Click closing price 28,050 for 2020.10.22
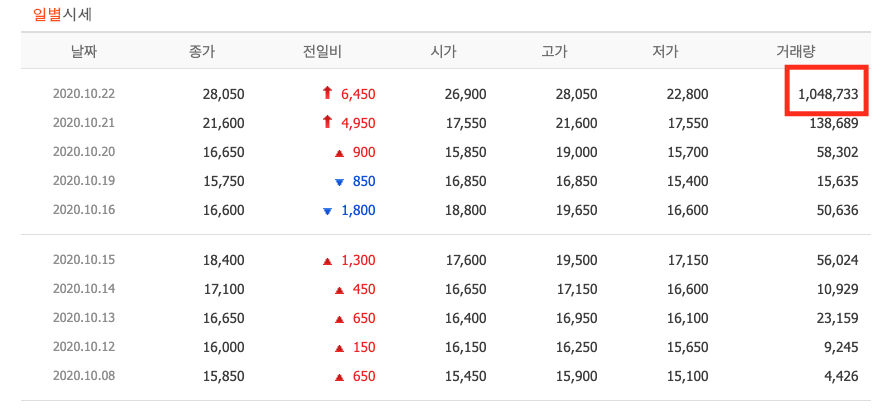Screen dimensions: 884x411 pos(224,94)
